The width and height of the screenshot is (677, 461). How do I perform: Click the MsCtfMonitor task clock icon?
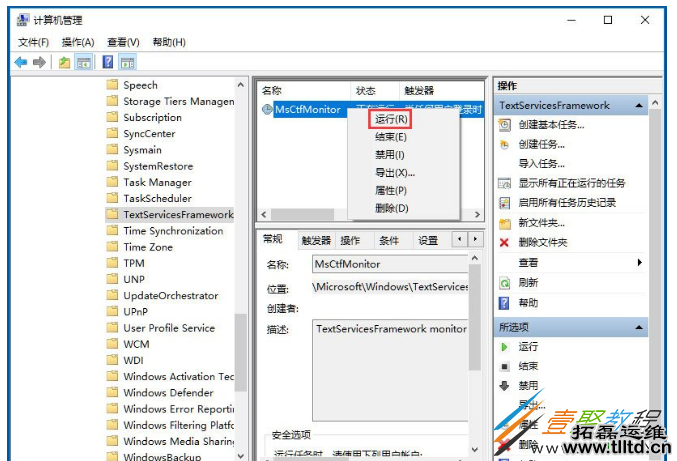[267, 109]
